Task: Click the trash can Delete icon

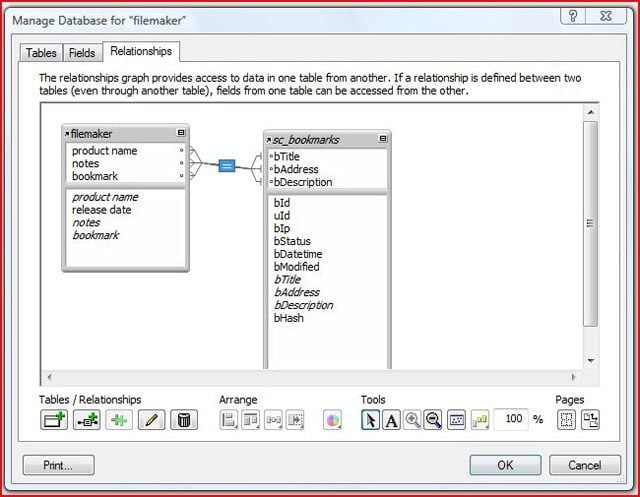Action: pyautogui.click(x=184, y=419)
